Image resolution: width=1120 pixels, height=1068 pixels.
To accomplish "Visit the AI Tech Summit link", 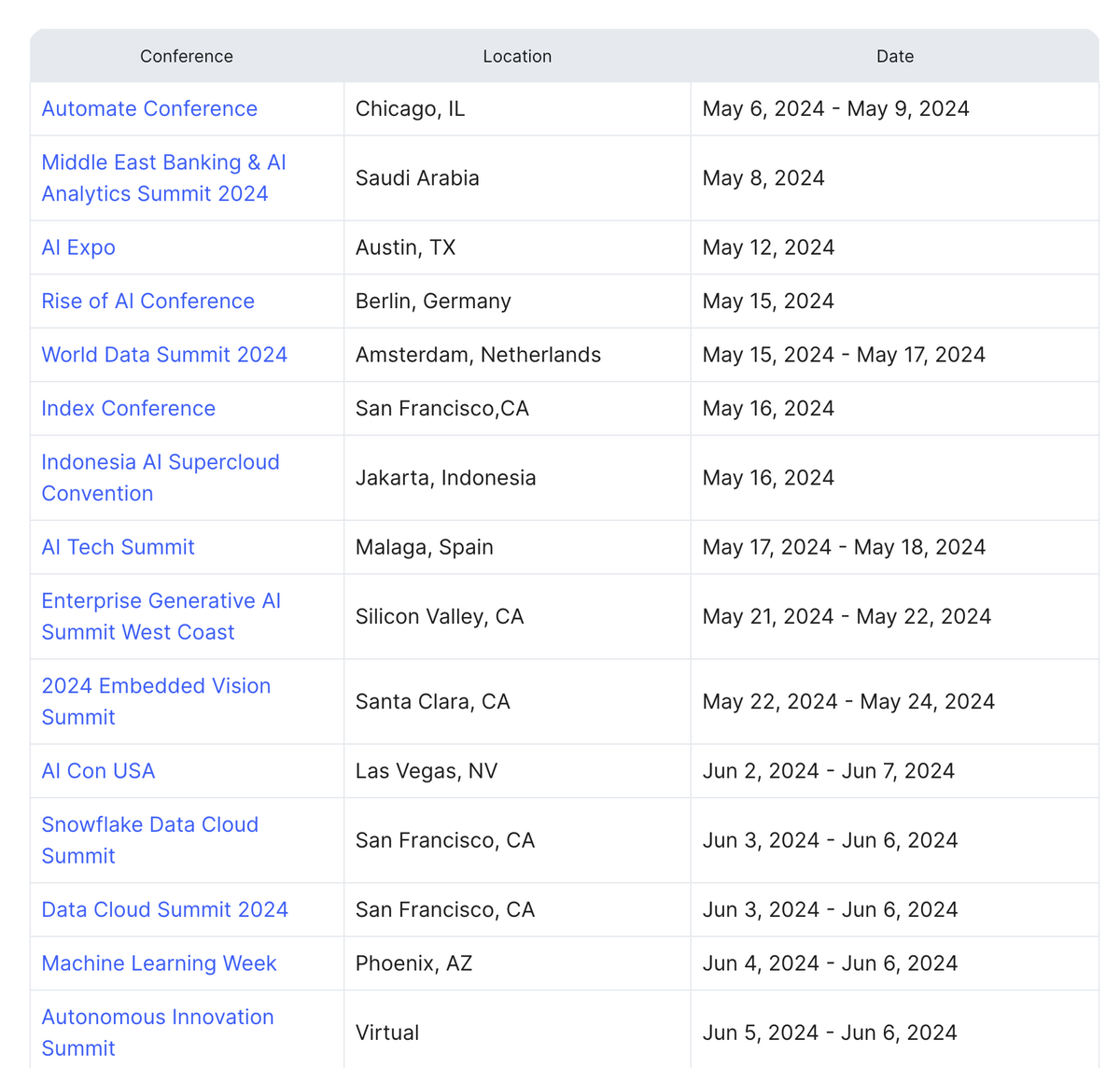I will pos(118,547).
